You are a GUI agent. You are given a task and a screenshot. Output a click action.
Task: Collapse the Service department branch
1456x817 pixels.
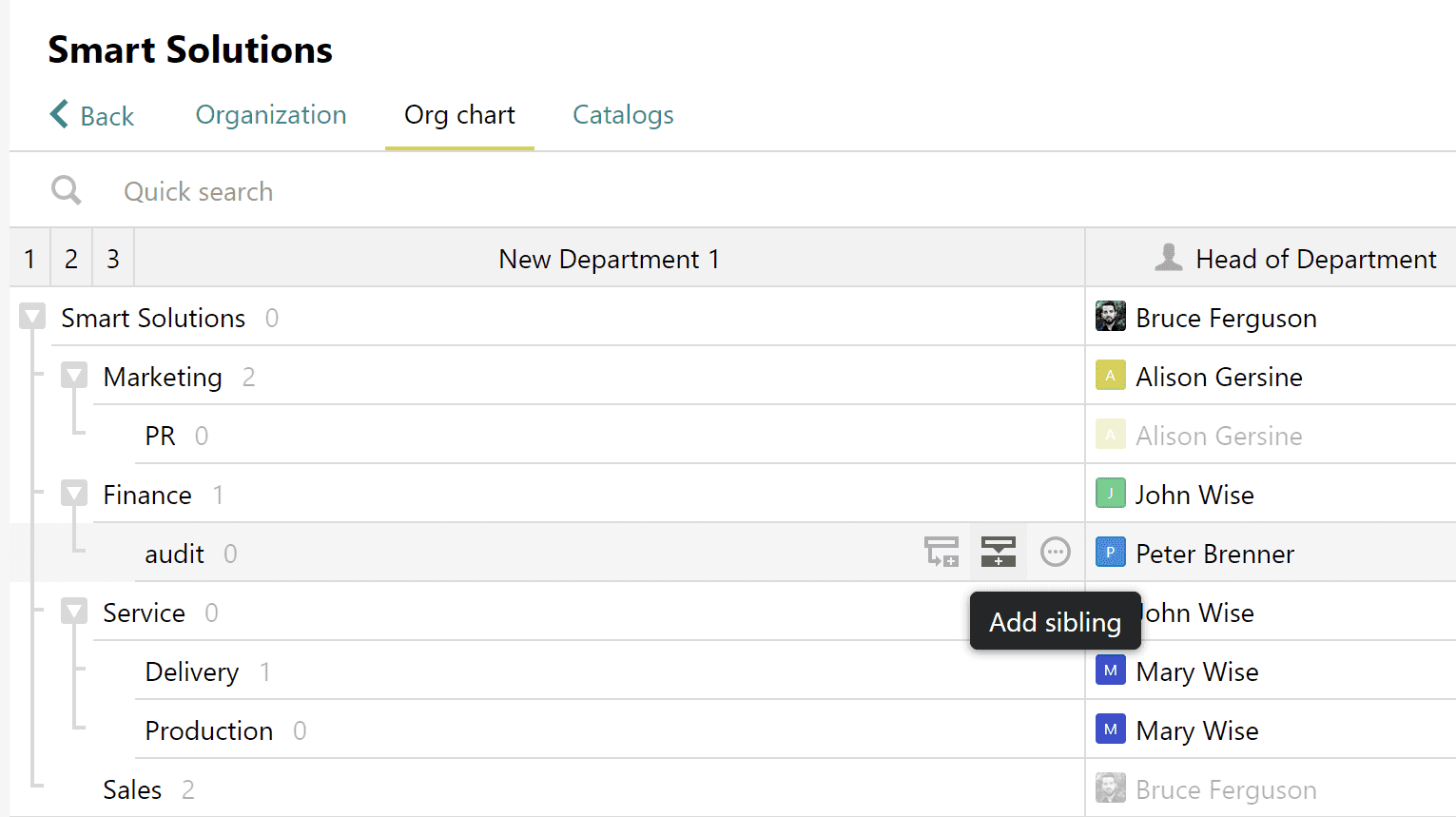74,612
